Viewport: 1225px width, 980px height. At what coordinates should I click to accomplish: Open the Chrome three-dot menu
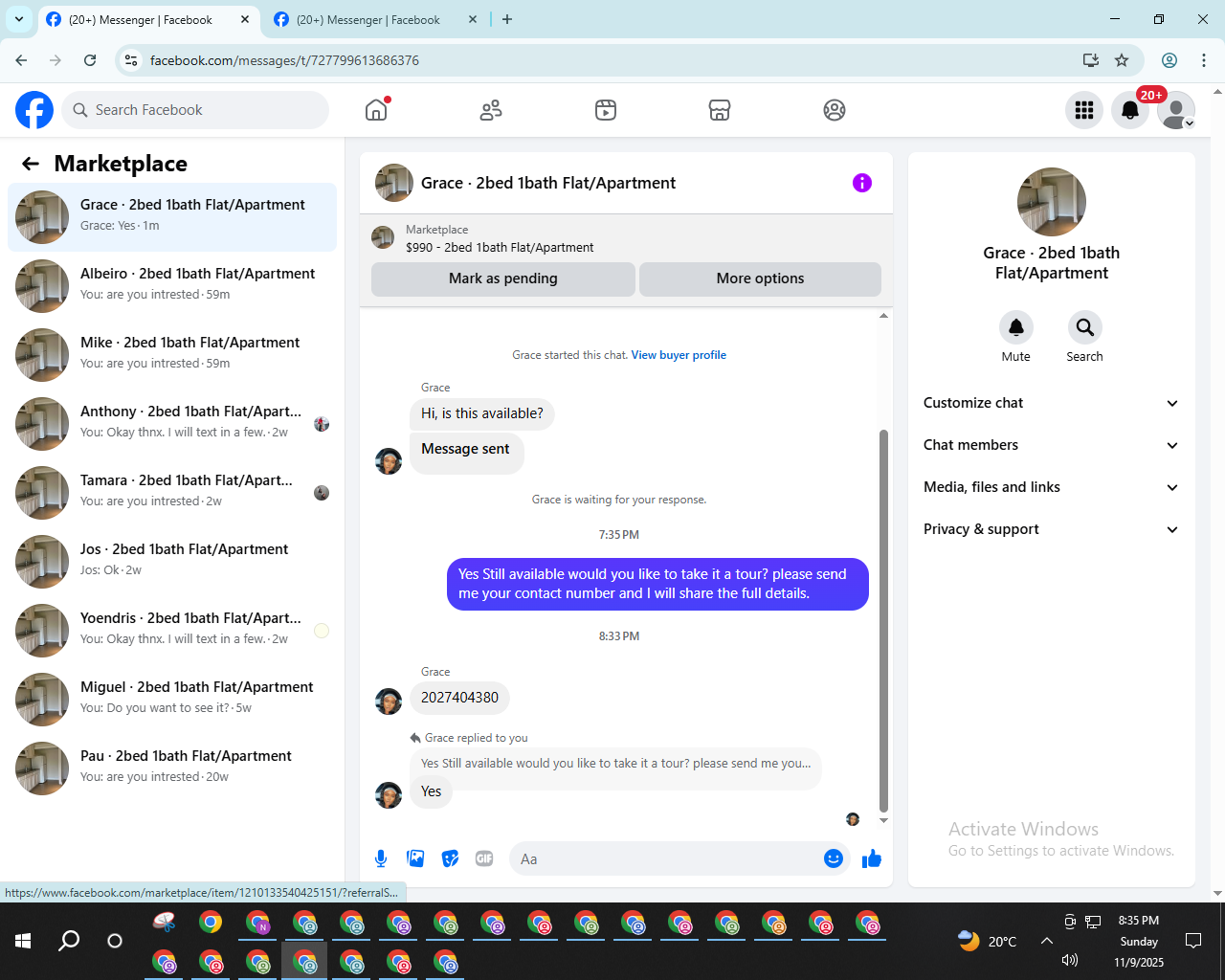tap(1204, 60)
